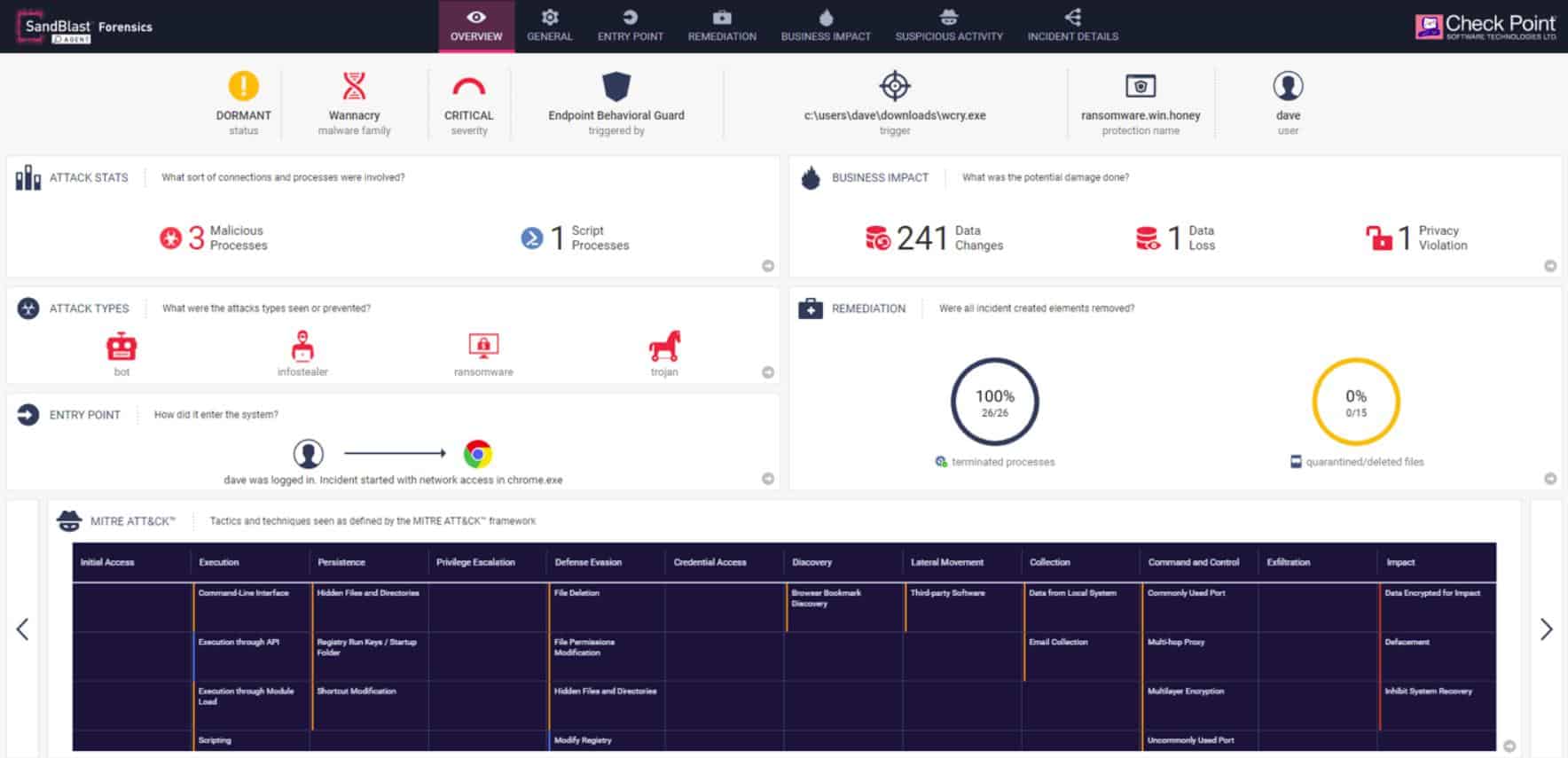The width and height of the screenshot is (1568, 758).
Task: Click the Registry Run Keys / Startup Folder cell
Action: click(x=370, y=656)
